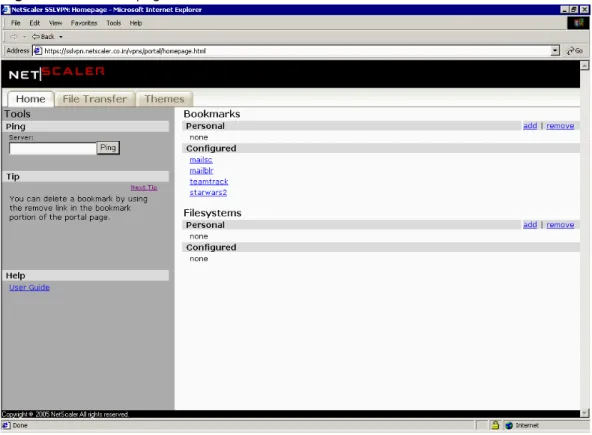The height and width of the screenshot is (435, 592).
Task: Click remove link for personal Bookmarks
Action: 560,126
